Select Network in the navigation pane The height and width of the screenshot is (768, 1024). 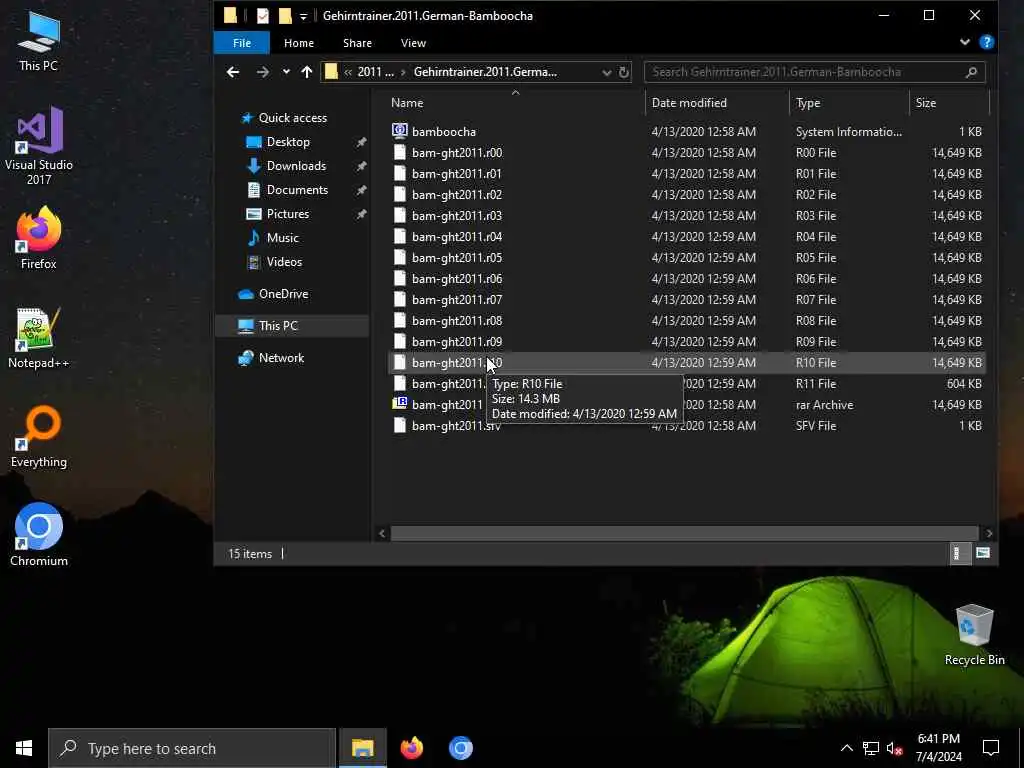[281, 358]
